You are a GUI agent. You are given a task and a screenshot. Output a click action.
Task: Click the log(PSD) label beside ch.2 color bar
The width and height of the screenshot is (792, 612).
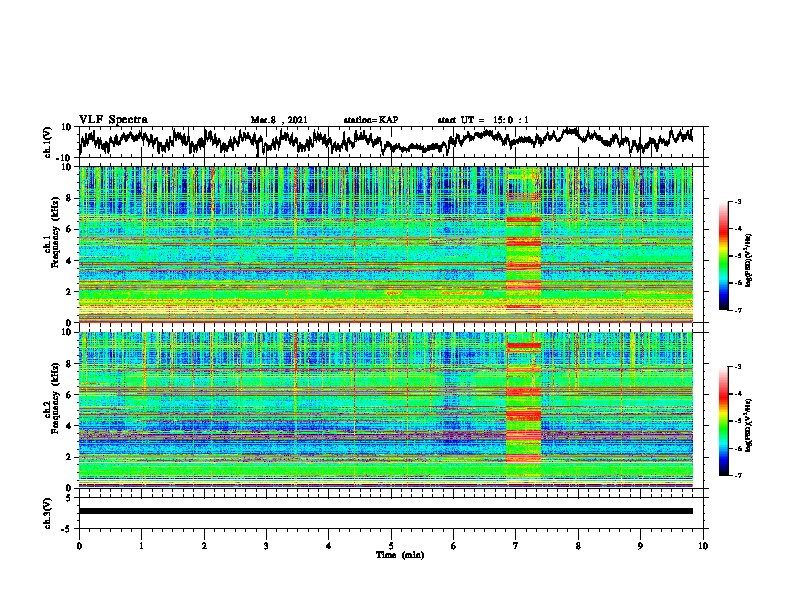748,425
